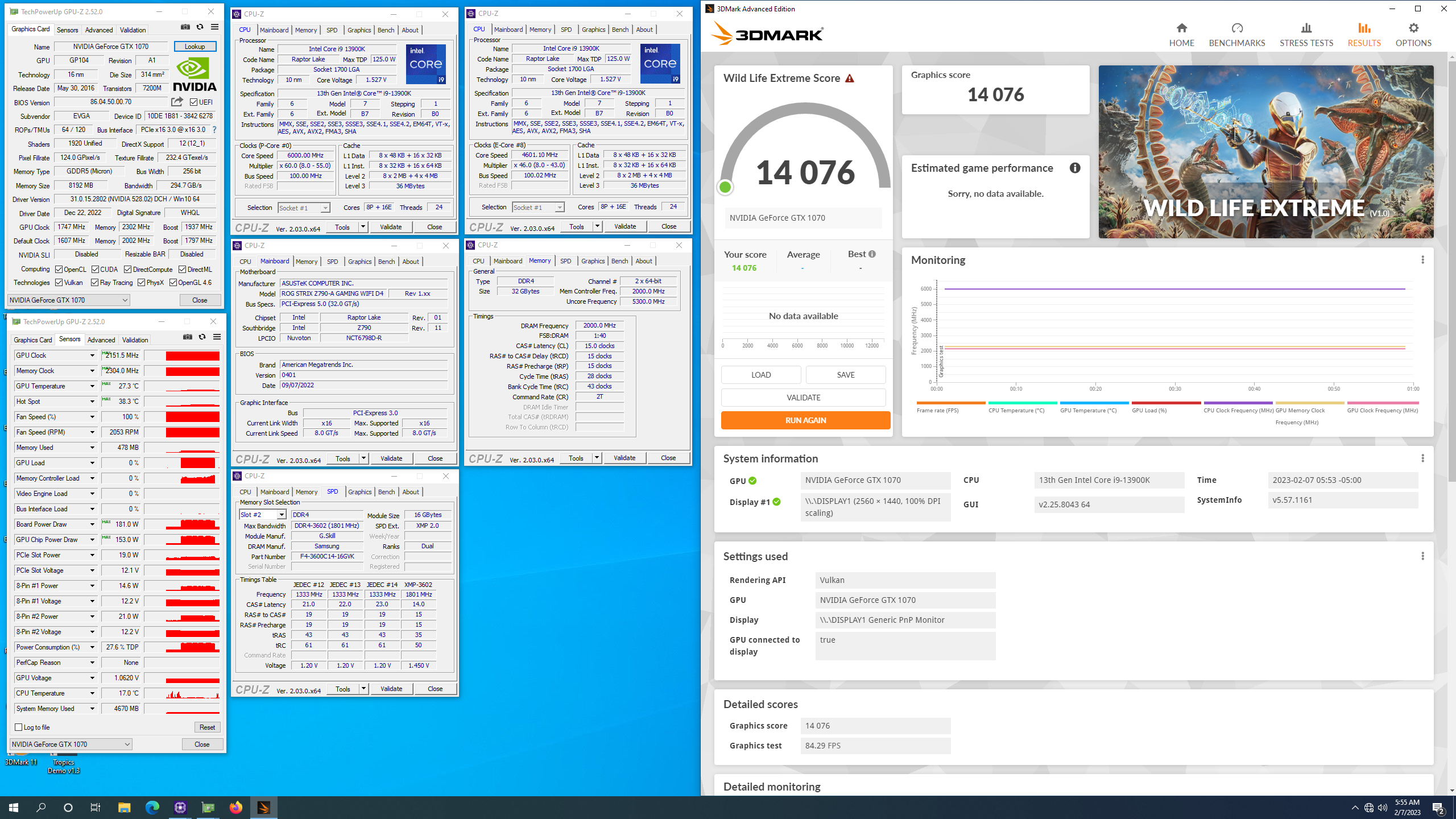Toggle the OpenCL checkbox
The height and width of the screenshot is (819, 1456).
click(x=59, y=270)
